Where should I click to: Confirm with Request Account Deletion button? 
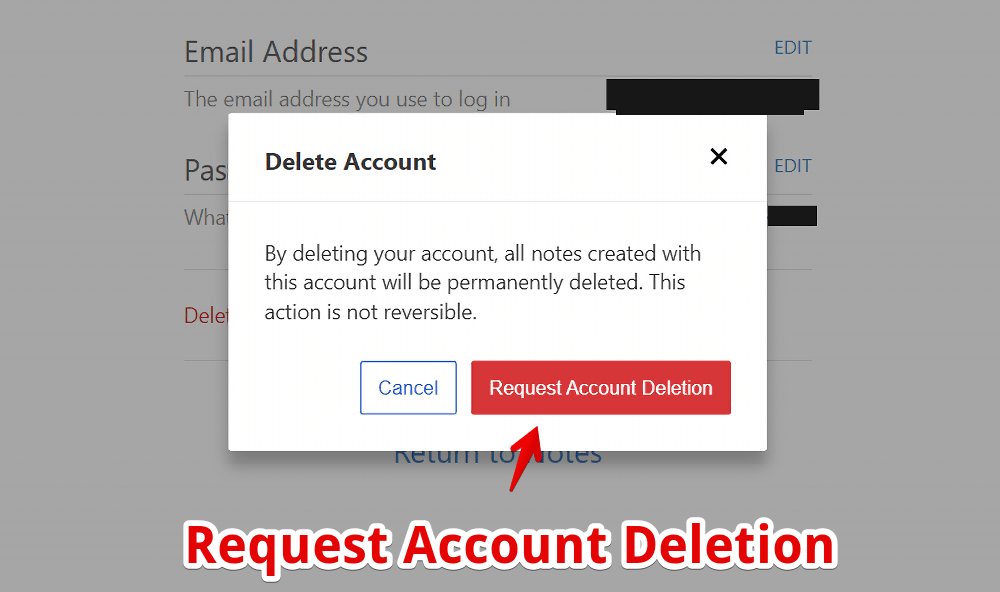tap(601, 387)
